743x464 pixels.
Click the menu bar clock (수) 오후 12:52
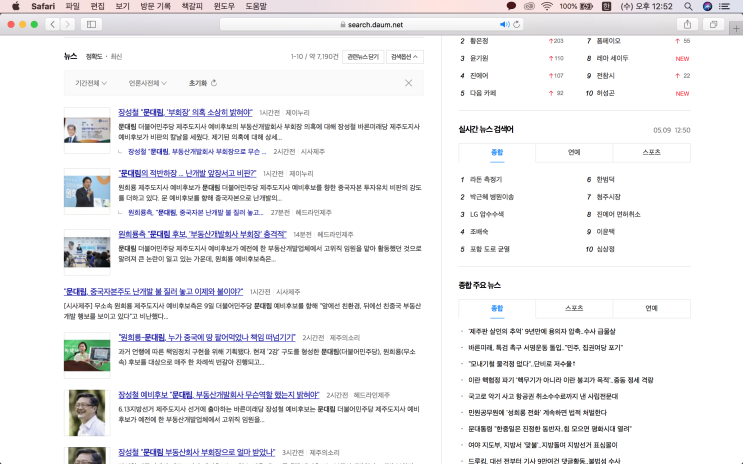646,6
